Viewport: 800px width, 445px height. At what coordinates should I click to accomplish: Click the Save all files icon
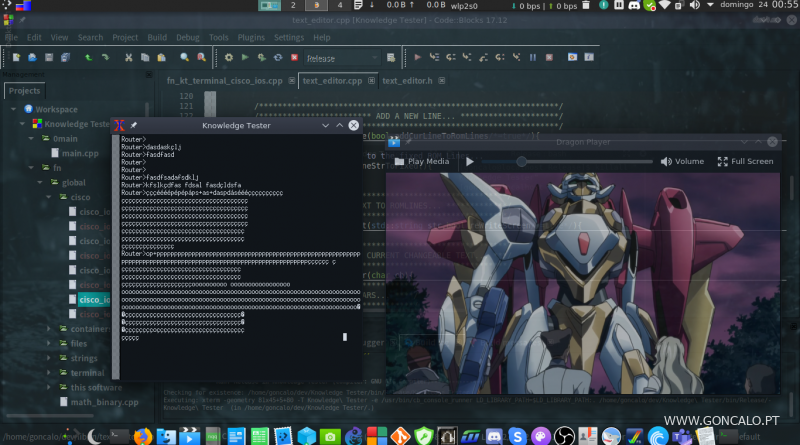[x=65, y=58]
